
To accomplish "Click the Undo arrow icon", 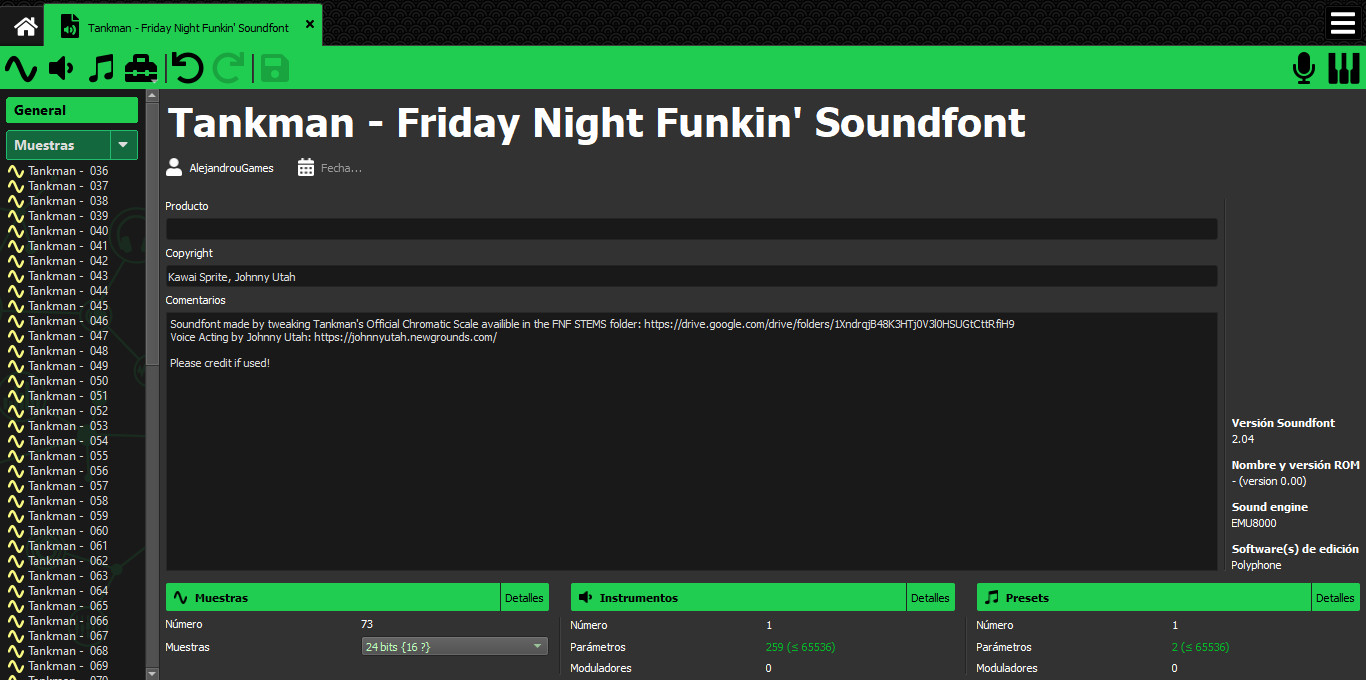I will (186, 68).
